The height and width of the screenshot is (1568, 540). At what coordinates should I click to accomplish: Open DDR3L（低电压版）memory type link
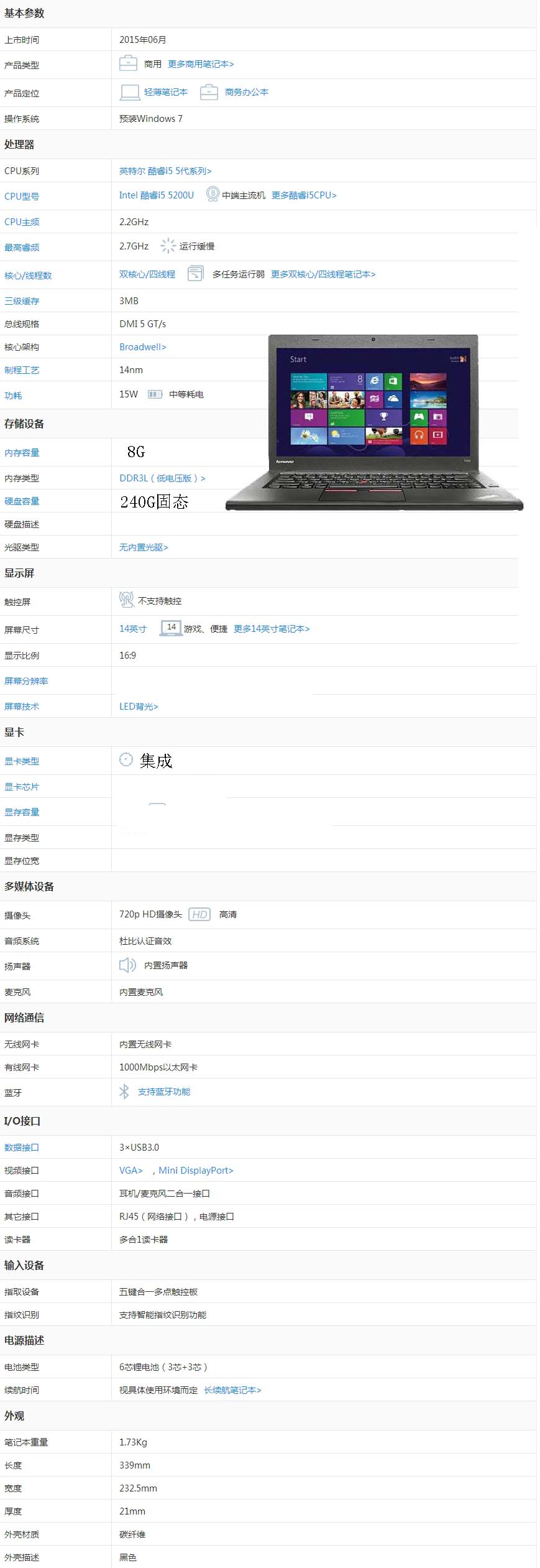click(162, 478)
